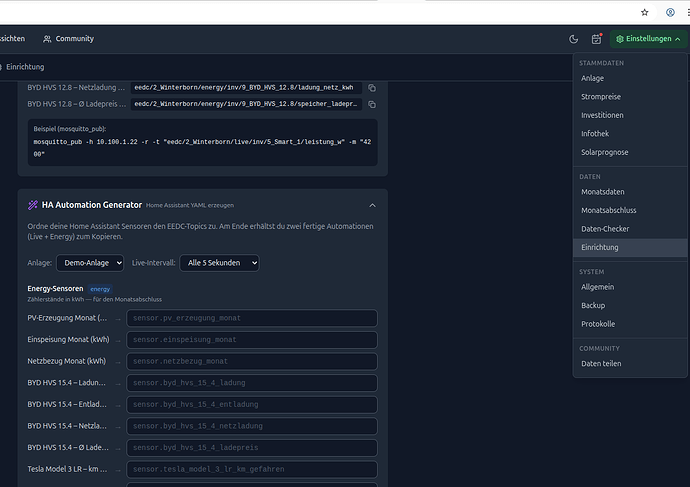Open Monatsabschluss from the Daten section

pyautogui.click(x=608, y=210)
